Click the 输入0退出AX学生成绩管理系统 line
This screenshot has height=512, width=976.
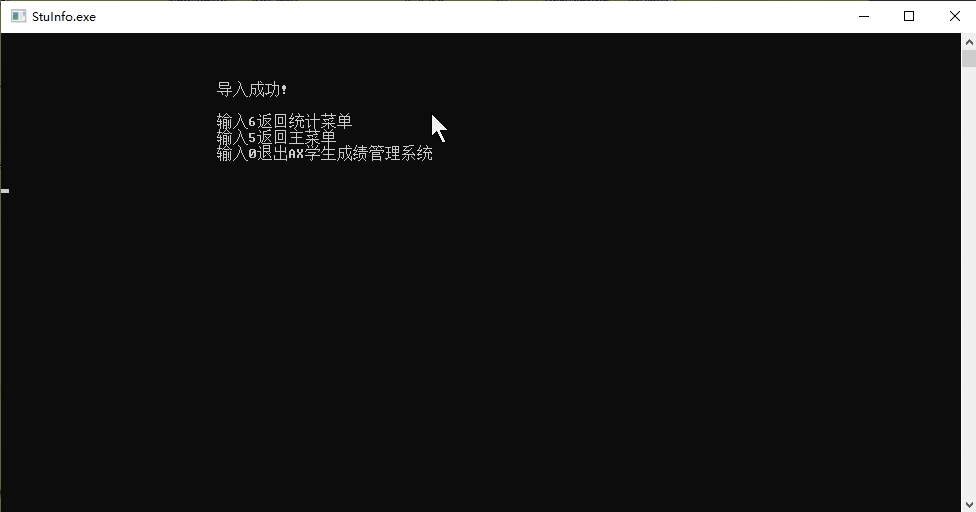tap(324, 154)
